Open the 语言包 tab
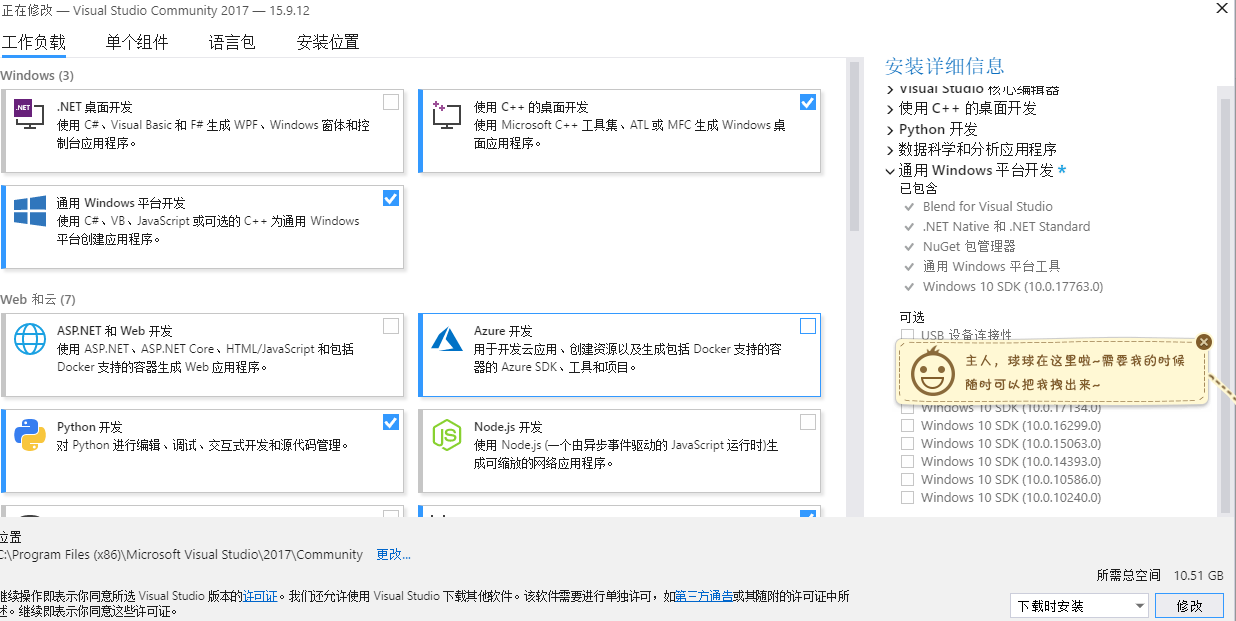This screenshot has height=621, width=1236. pyautogui.click(x=232, y=42)
